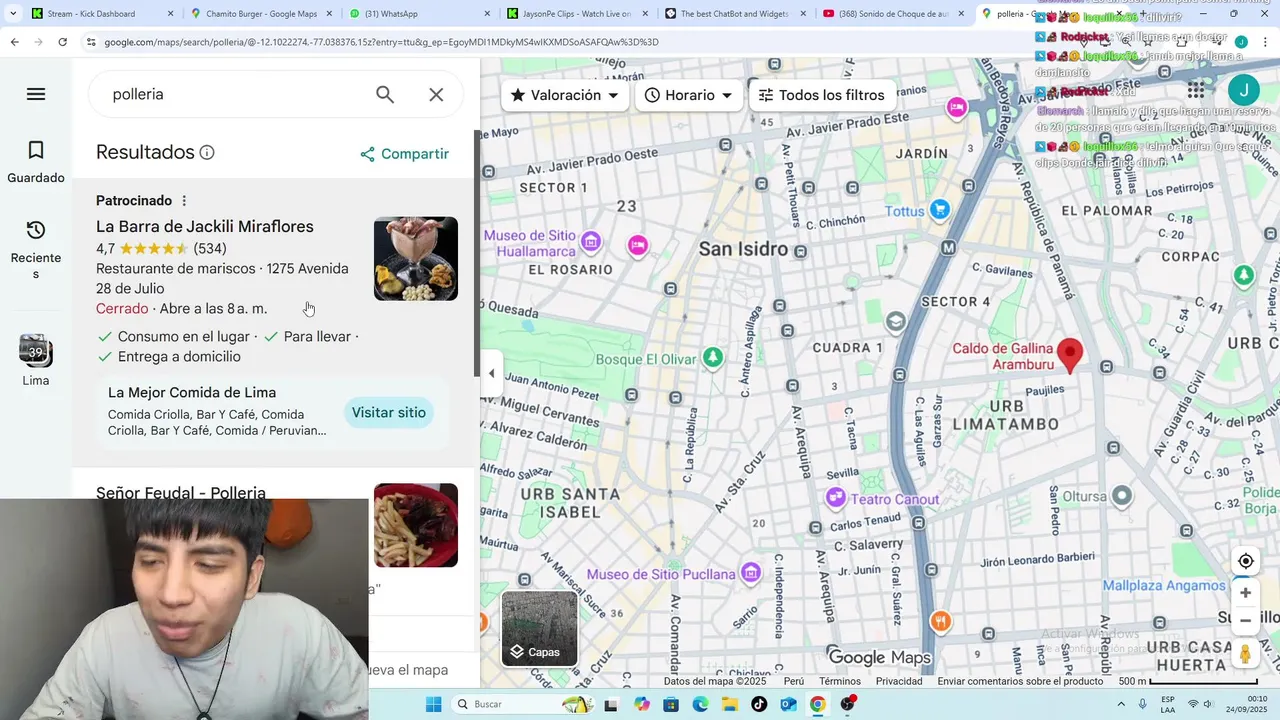Open the Windows Start menu
Viewport: 1280px width, 720px height.
433,704
